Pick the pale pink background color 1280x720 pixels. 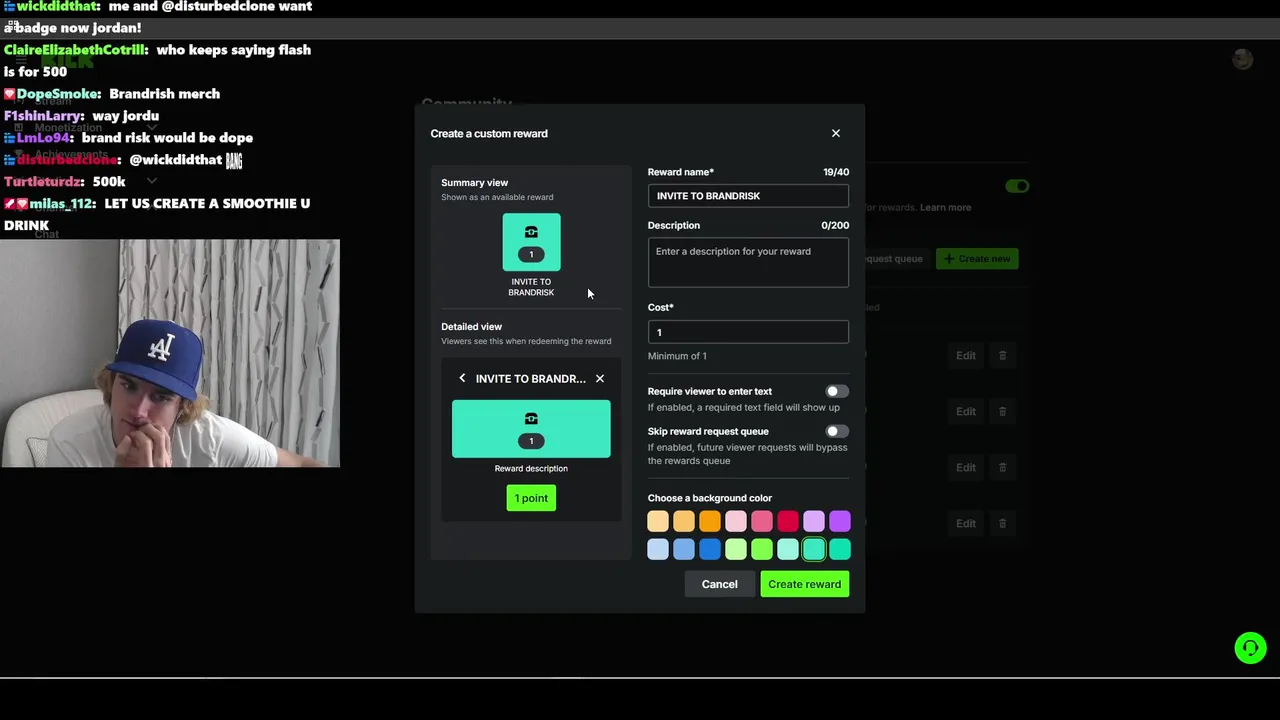[736, 521]
